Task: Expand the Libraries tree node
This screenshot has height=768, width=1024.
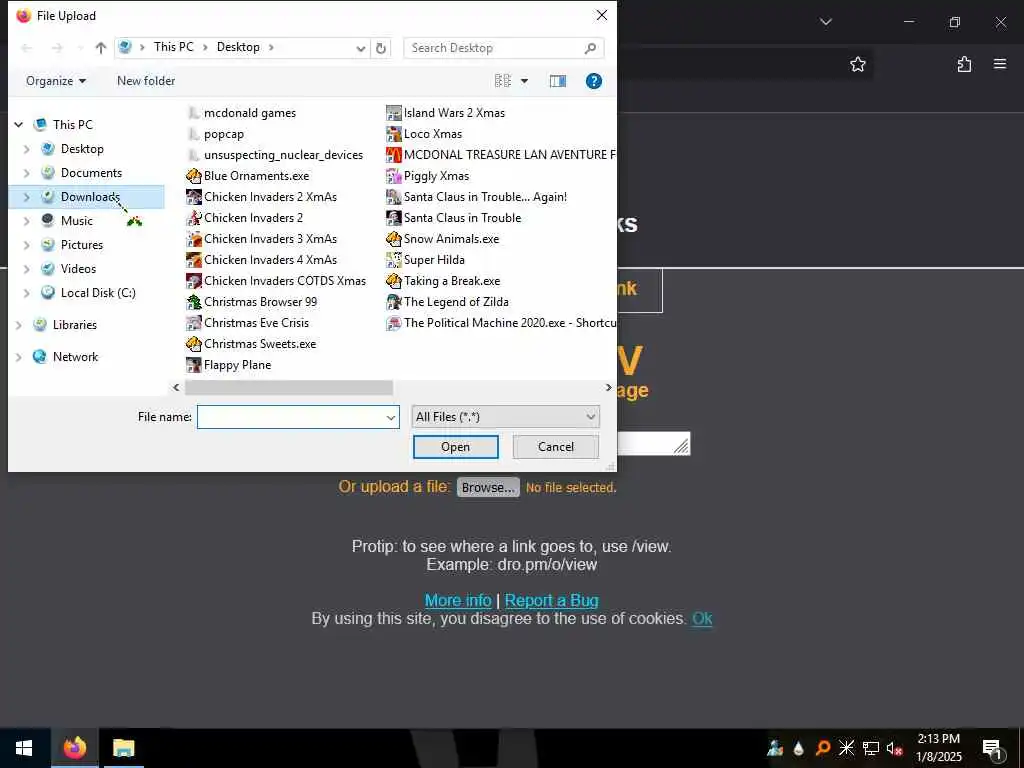Action: [x=18, y=325]
